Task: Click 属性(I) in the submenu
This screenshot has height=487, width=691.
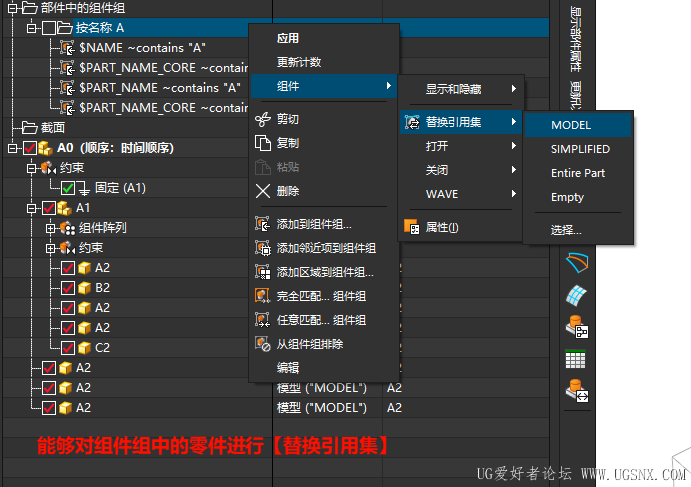Action: [461, 227]
